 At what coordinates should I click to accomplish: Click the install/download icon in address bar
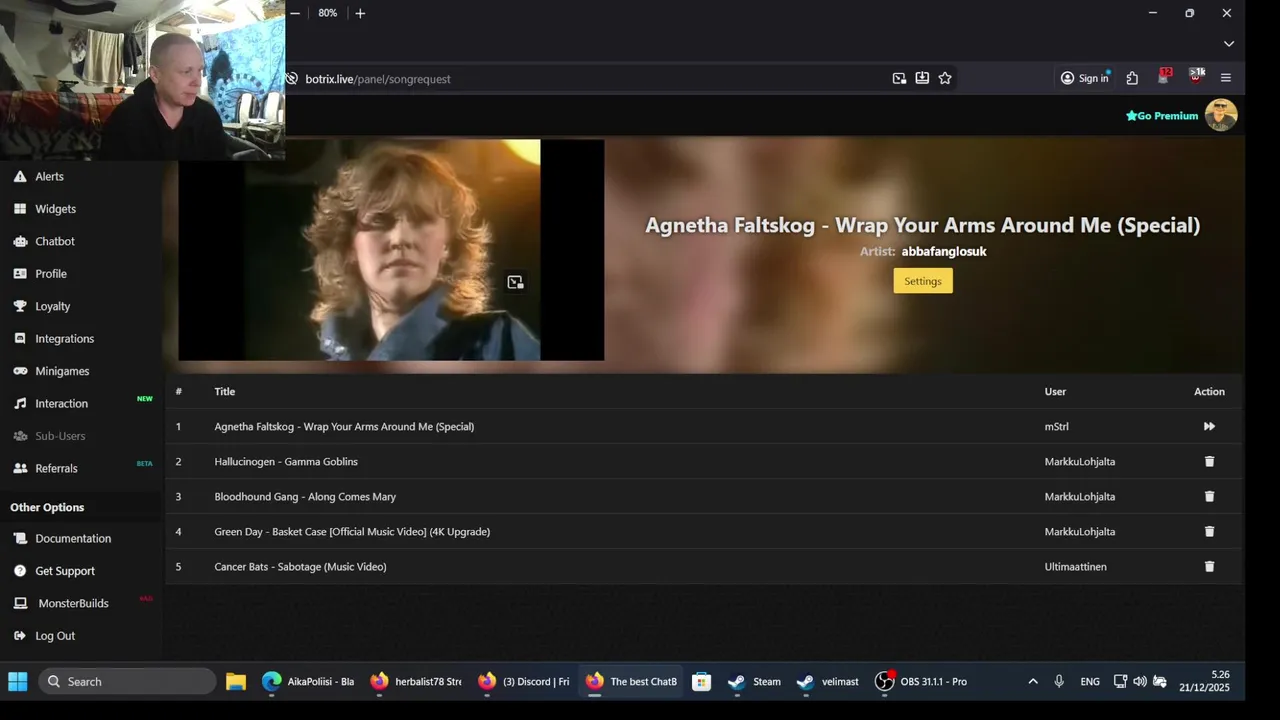click(922, 78)
